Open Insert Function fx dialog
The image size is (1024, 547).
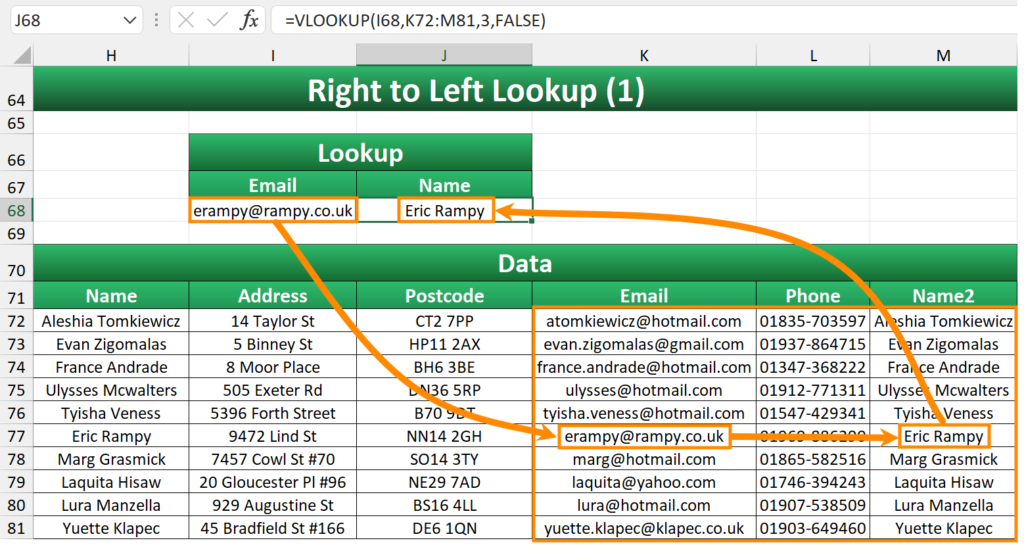[250, 20]
